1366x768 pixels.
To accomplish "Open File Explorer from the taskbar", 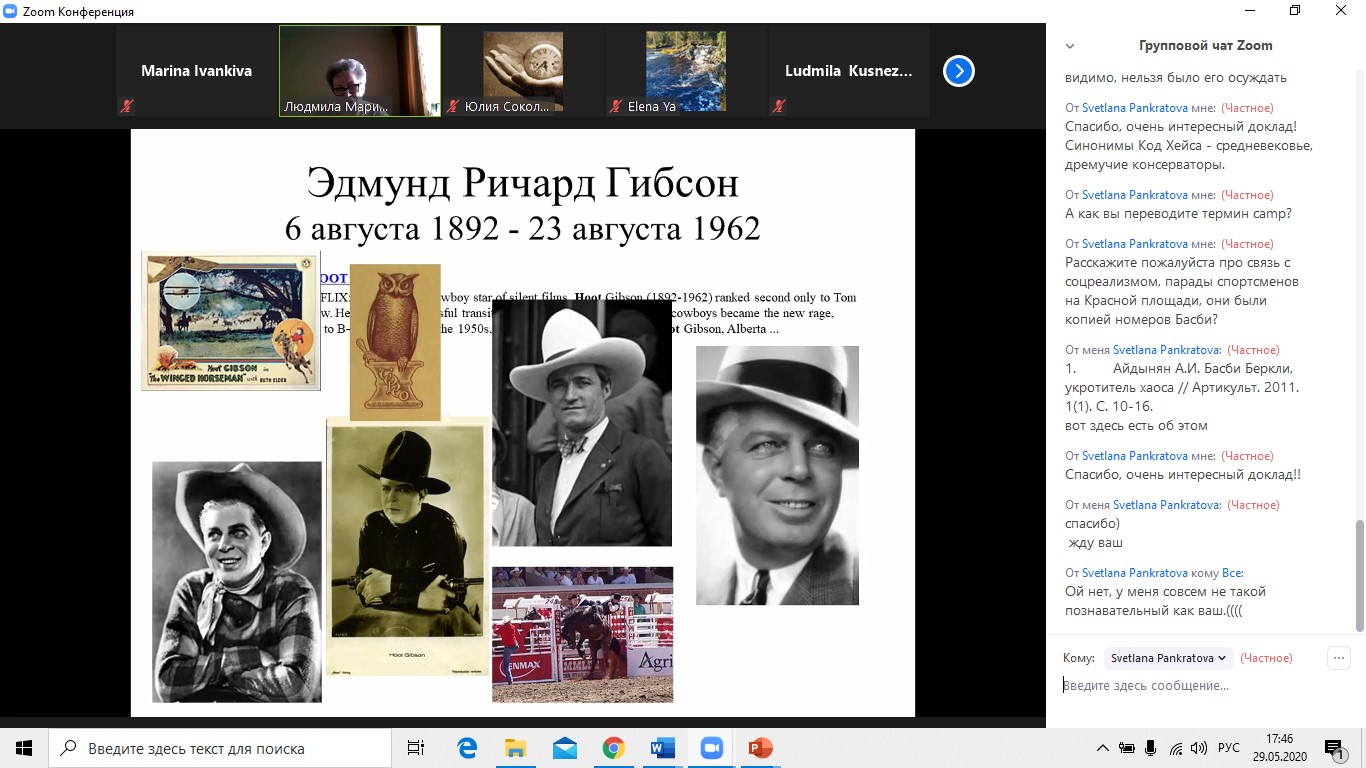I will [516, 748].
